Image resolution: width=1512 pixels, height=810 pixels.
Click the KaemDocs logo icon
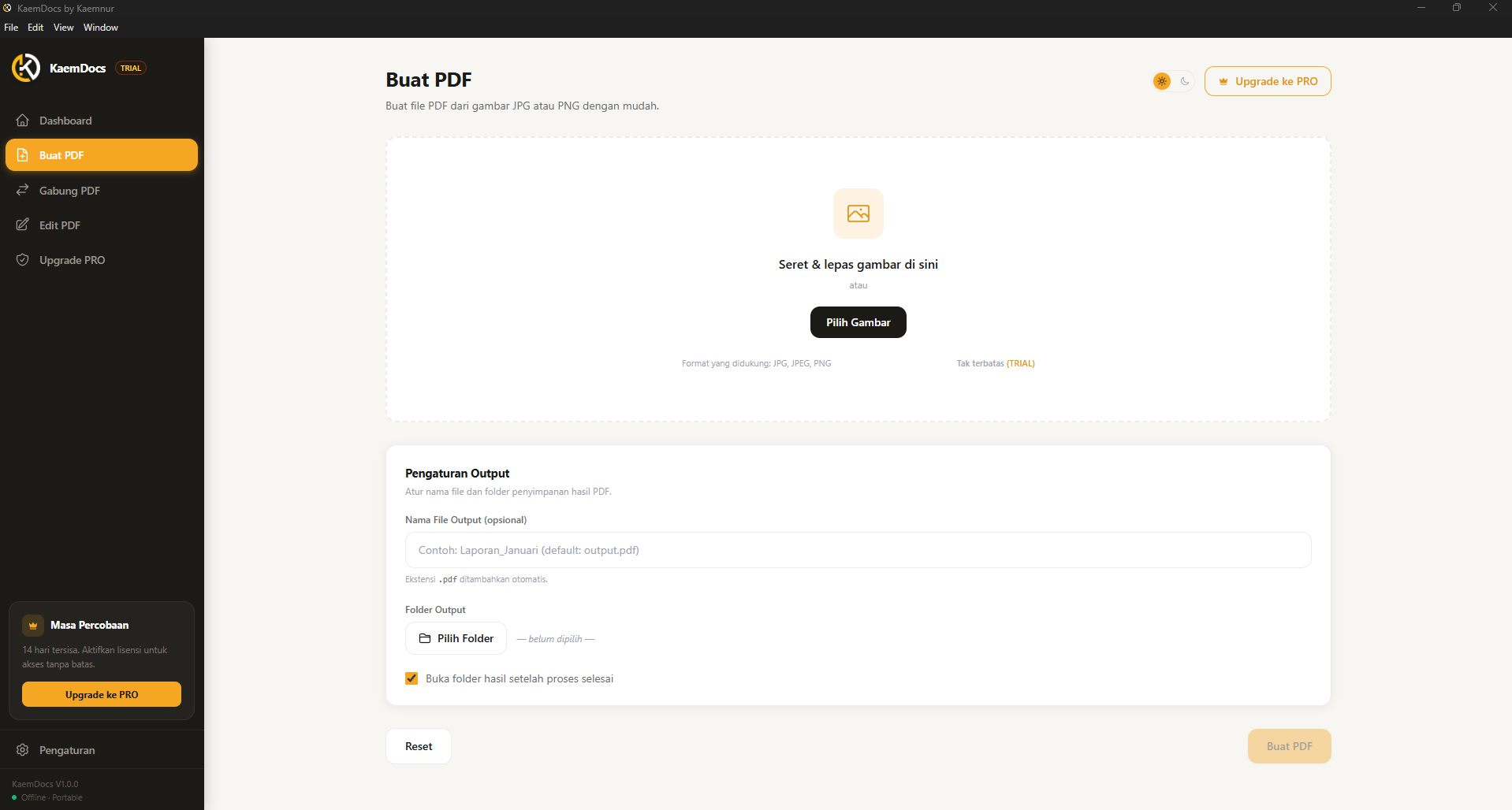pyautogui.click(x=26, y=68)
